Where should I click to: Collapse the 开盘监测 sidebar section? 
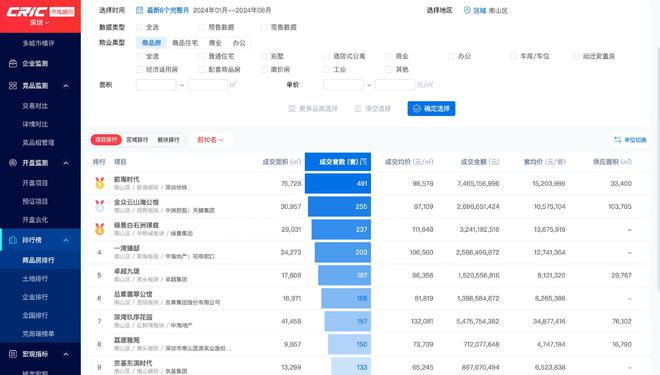coord(66,163)
